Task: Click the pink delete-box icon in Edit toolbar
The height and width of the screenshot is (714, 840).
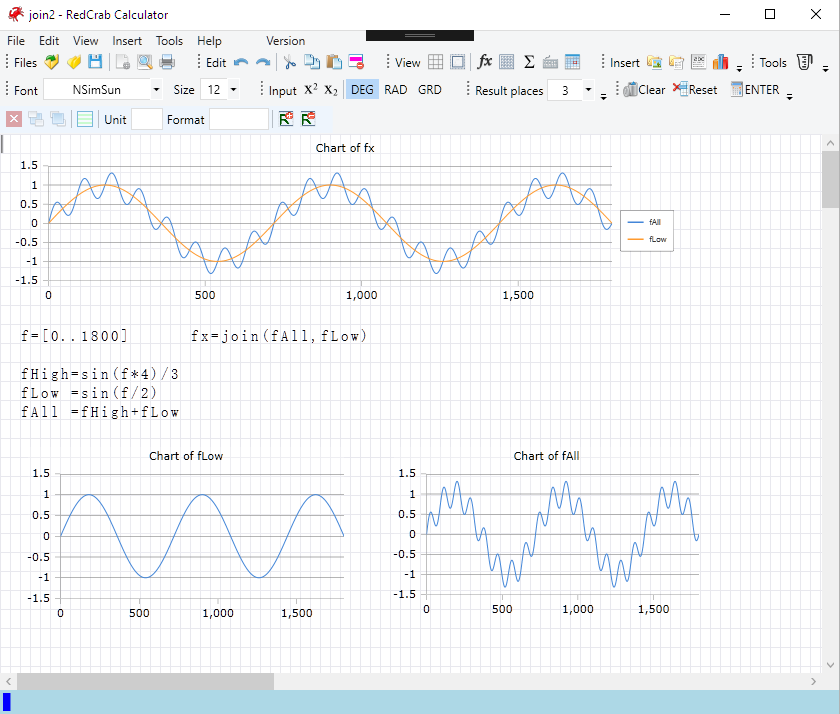Action: click(356, 62)
